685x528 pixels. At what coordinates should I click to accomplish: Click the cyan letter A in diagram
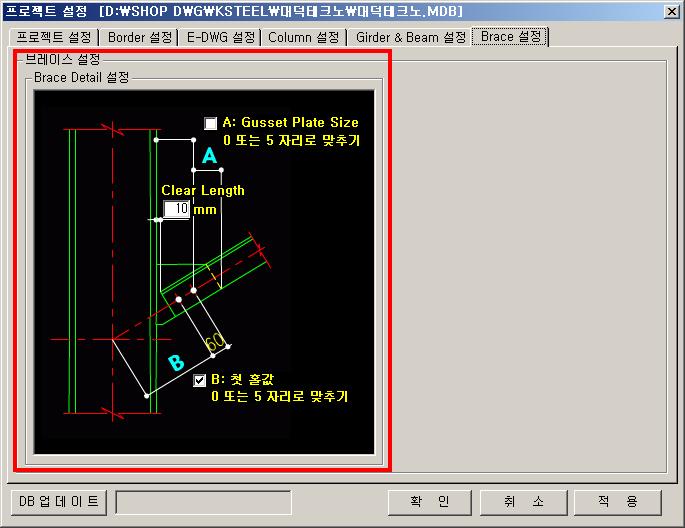(210, 155)
